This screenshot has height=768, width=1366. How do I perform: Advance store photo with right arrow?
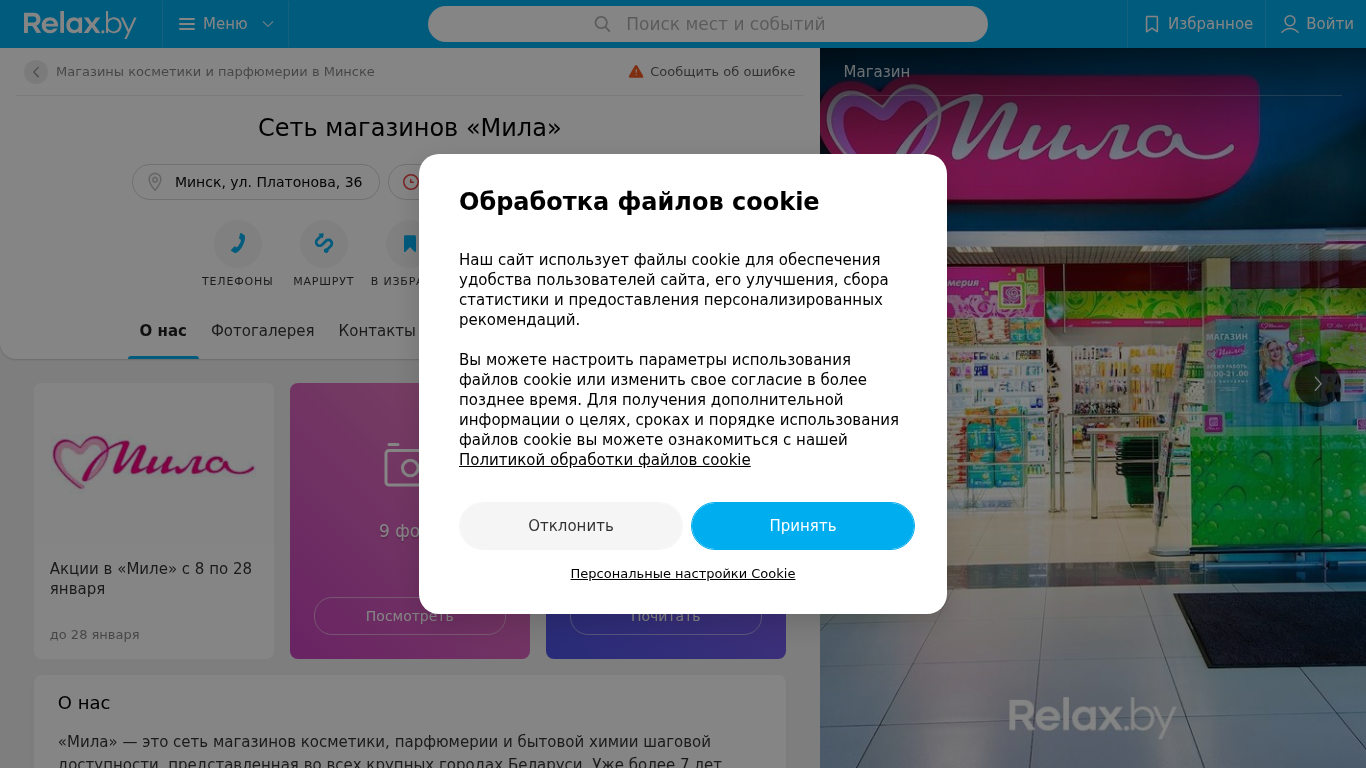[x=1318, y=384]
